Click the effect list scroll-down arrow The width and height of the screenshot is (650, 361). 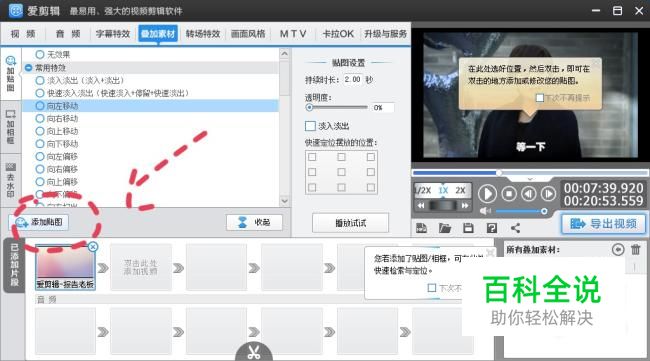pos(284,201)
